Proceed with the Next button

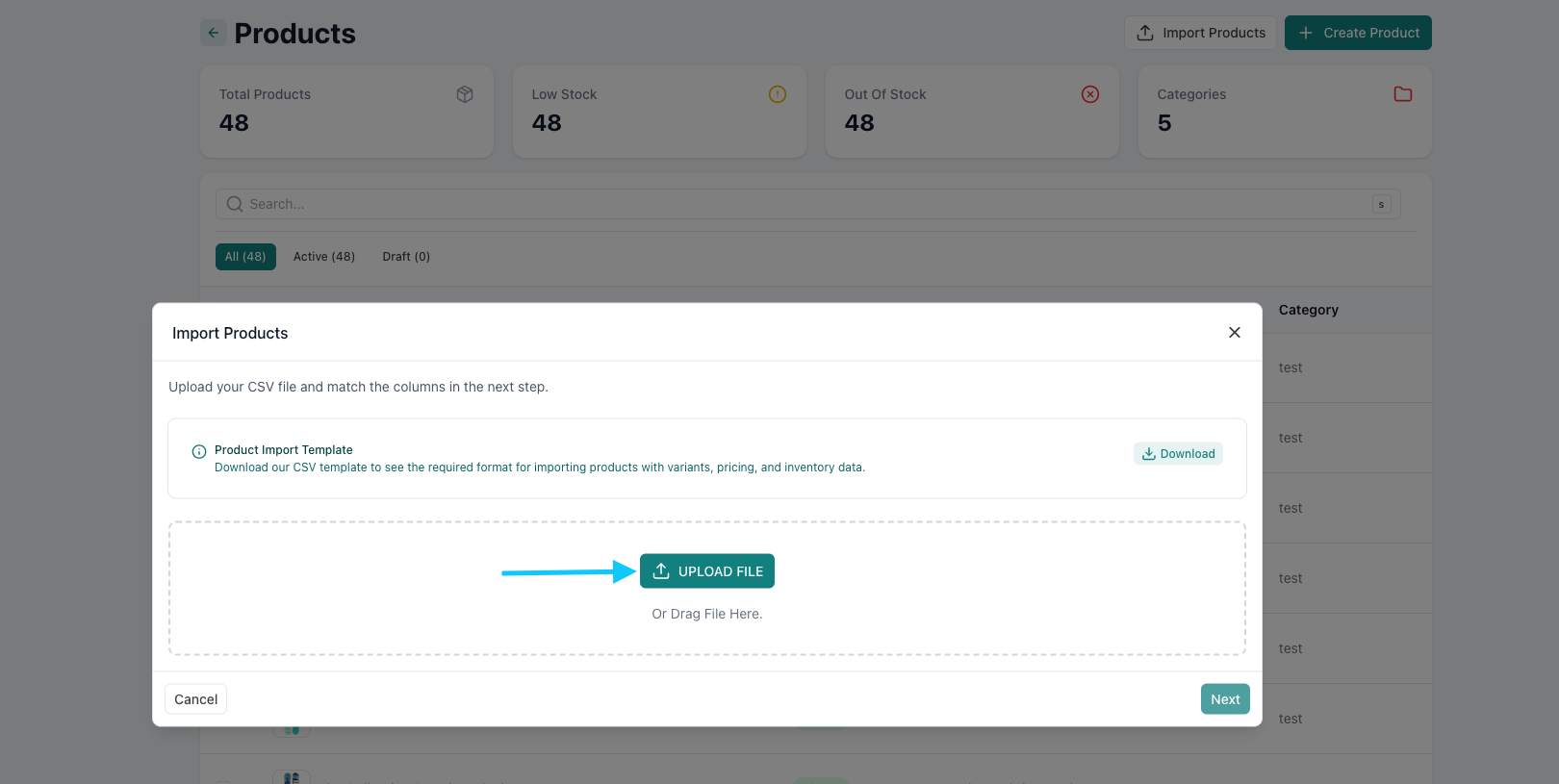pyautogui.click(x=1225, y=699)
